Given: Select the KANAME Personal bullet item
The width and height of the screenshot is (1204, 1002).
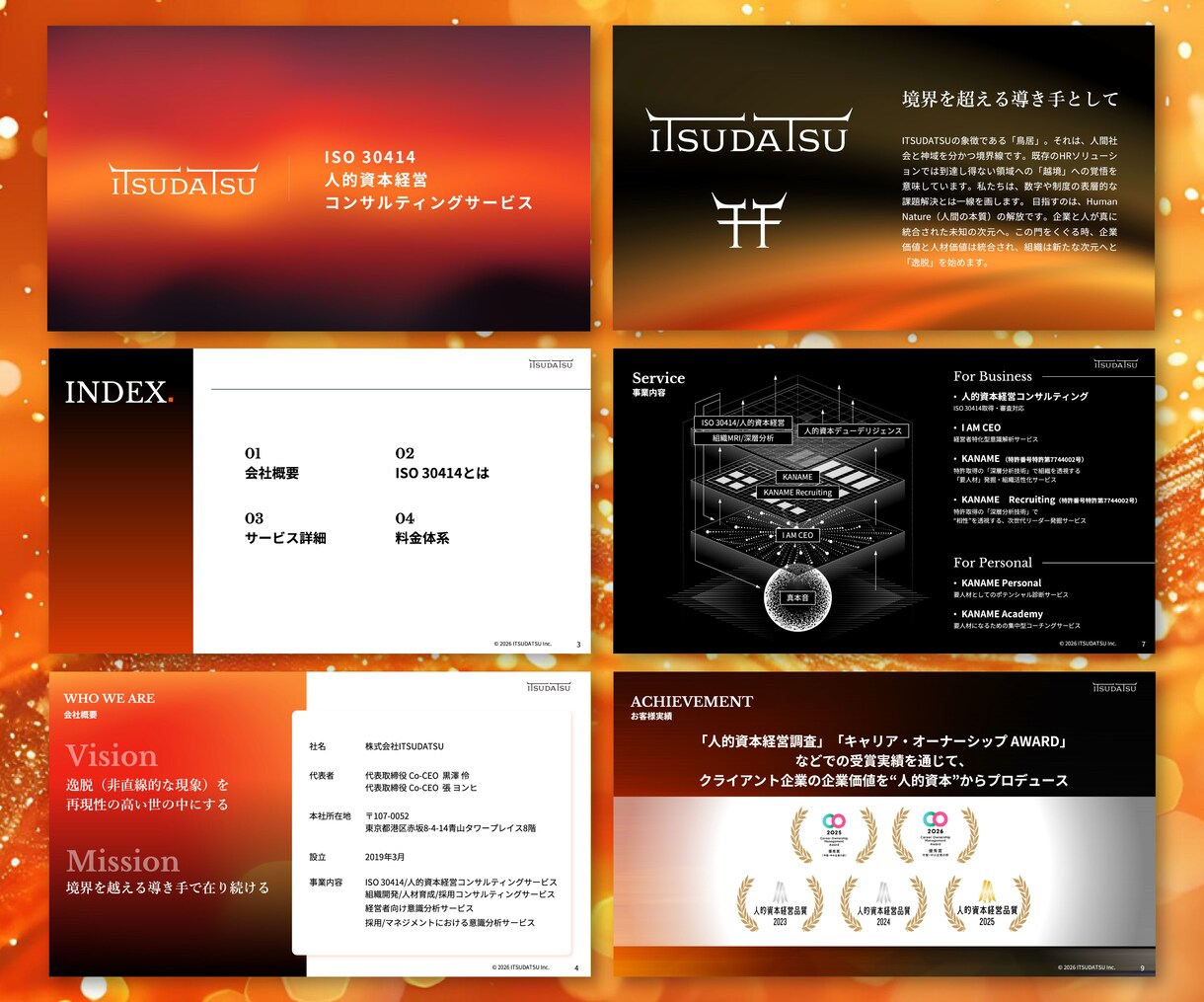Looking at the screenshot, I should click(x=1011, y=588).
